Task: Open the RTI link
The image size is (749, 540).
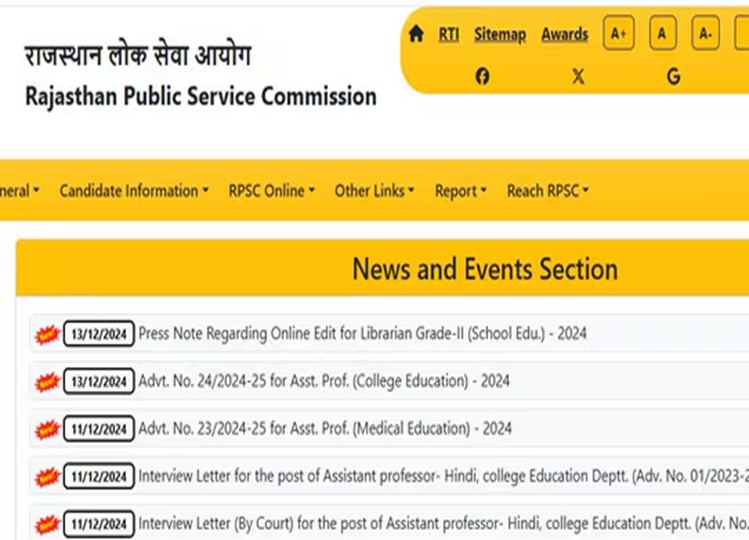Action: click(x=449, y=34)
